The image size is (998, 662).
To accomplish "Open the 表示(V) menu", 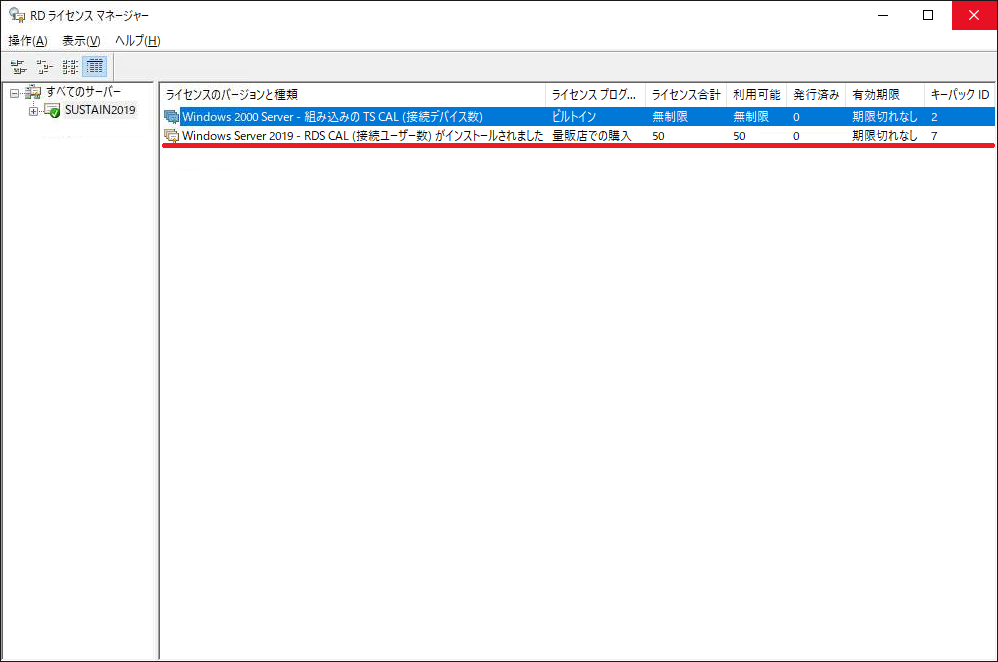I will (x=81, y=41).
